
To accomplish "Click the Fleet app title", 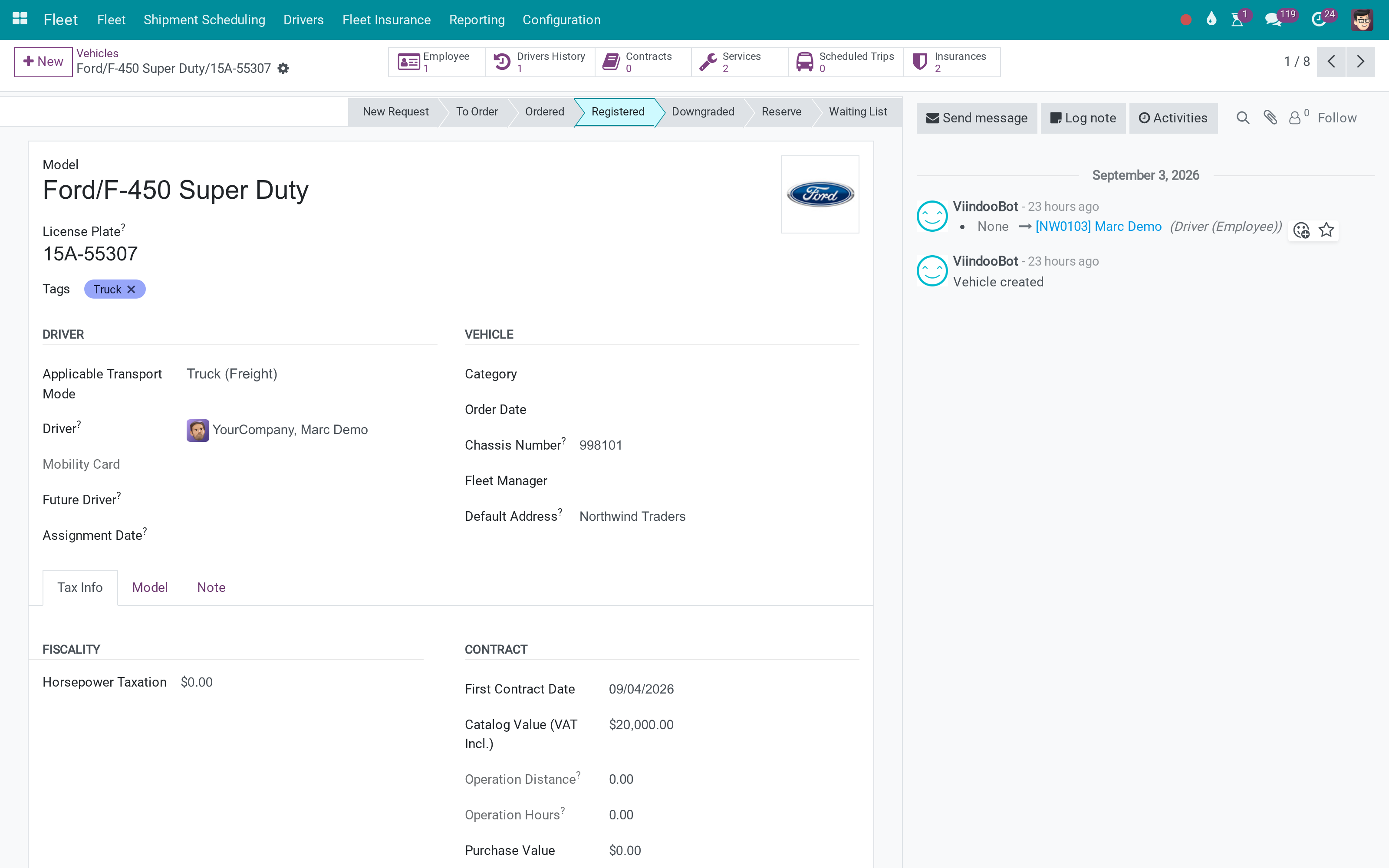I will click(x=60, y=20).
